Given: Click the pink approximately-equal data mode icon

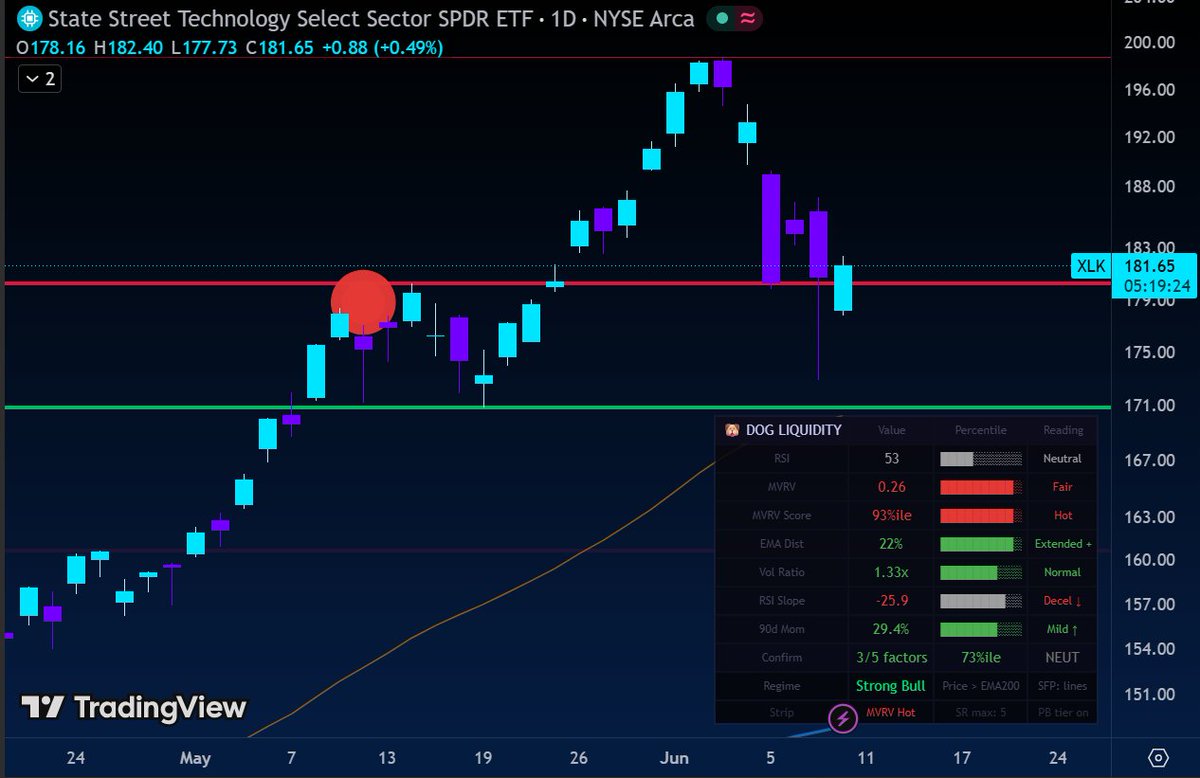Looking at the screenshot, I should pos(746,18).
